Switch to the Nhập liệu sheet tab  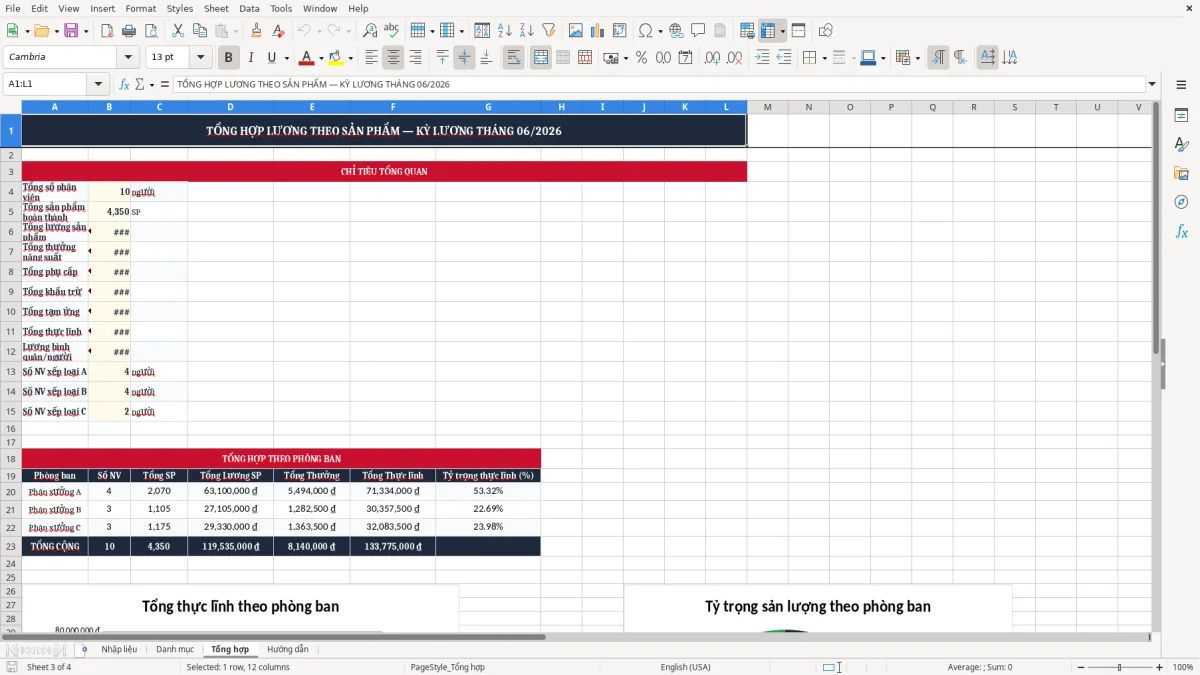119,649
